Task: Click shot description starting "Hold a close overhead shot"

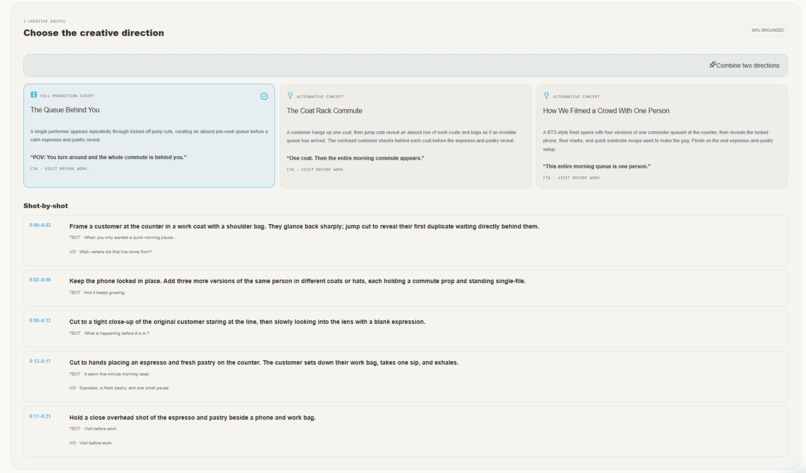Action: pos(192,417)
